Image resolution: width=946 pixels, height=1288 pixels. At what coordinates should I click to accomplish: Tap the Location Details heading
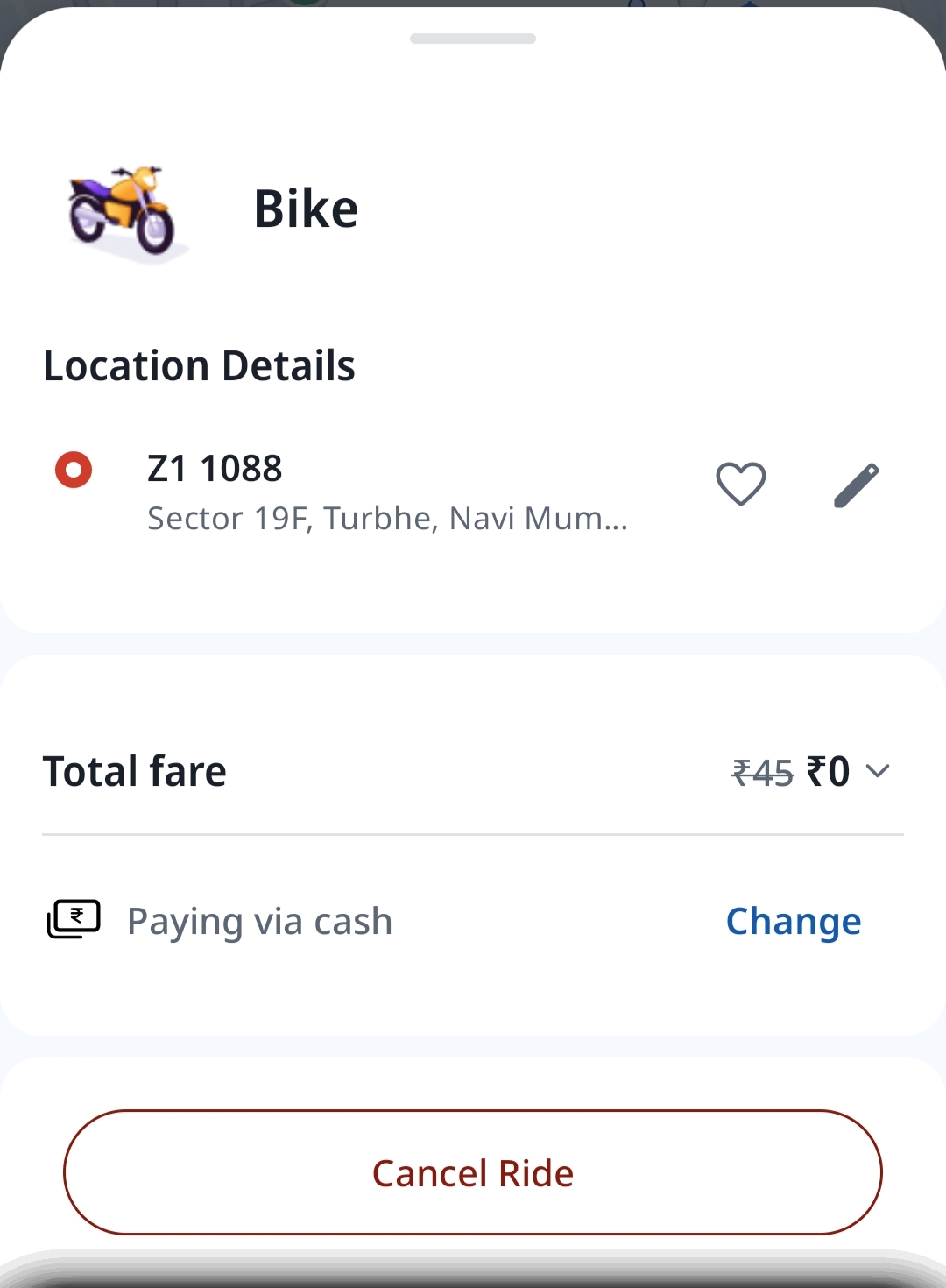pos(199,366)
